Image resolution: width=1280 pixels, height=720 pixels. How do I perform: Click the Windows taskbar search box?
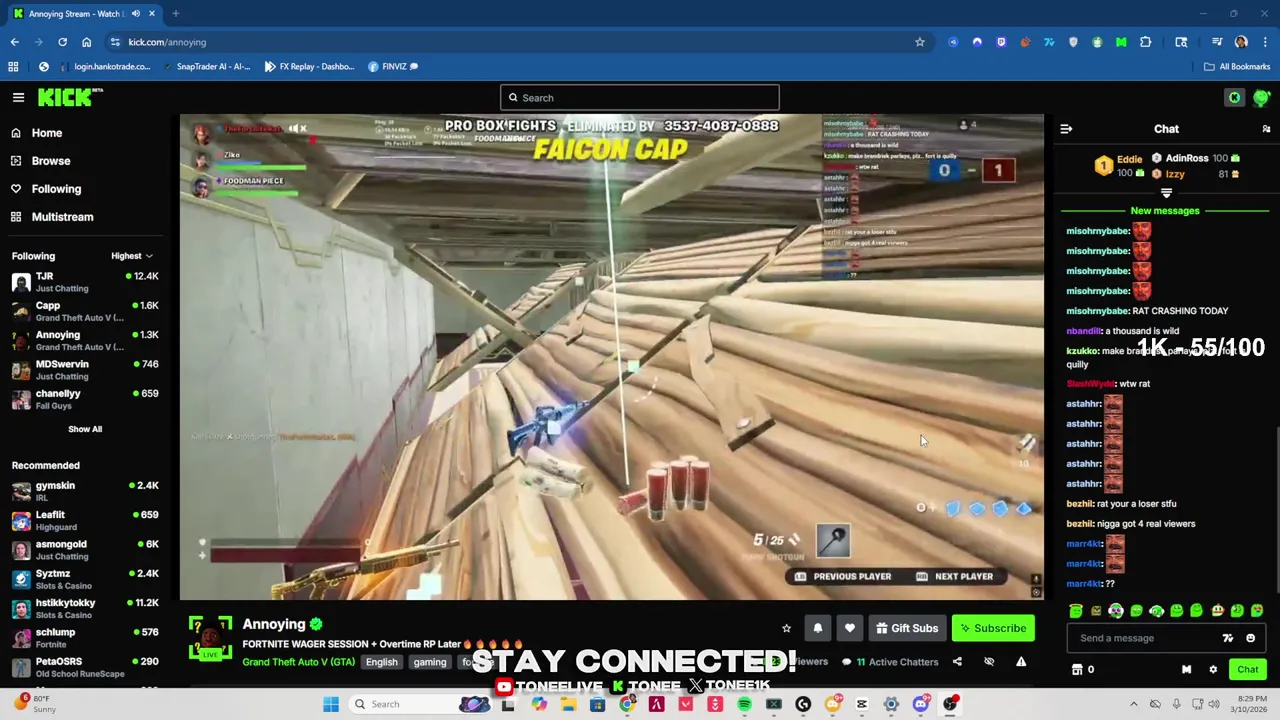(x=420, y=704)
